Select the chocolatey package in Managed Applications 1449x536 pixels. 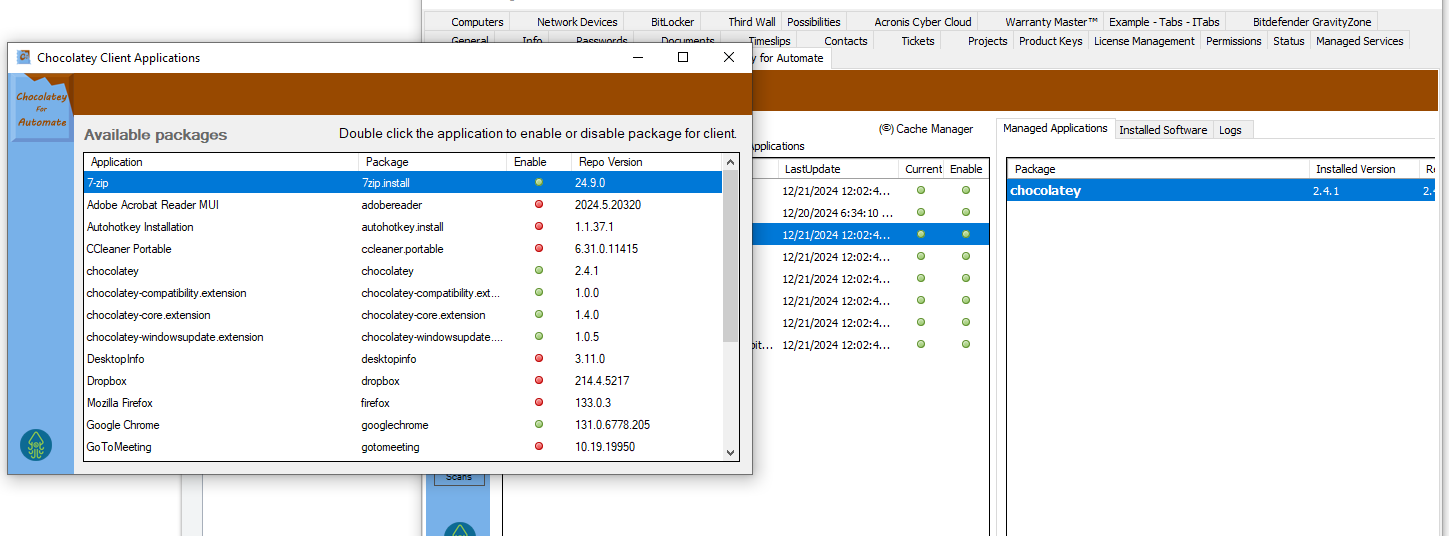click(1046, 191)
